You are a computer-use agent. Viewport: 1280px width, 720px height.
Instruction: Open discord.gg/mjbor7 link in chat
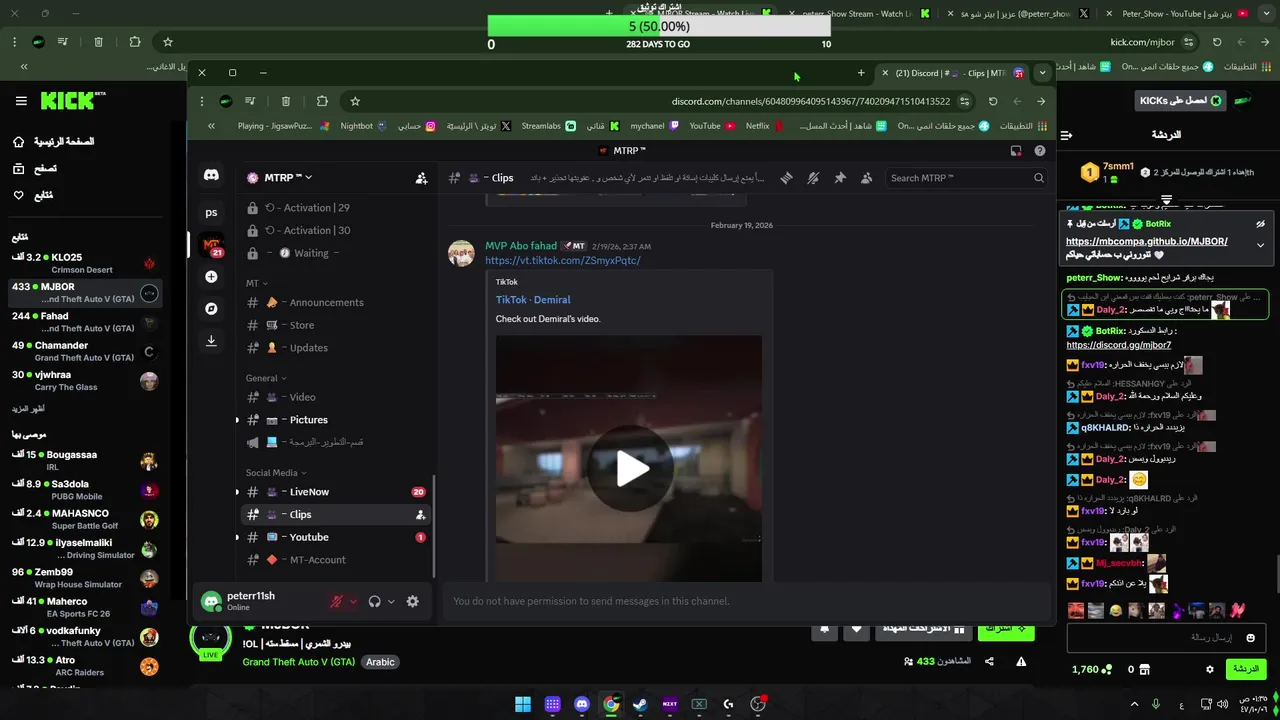point(1118,345)
